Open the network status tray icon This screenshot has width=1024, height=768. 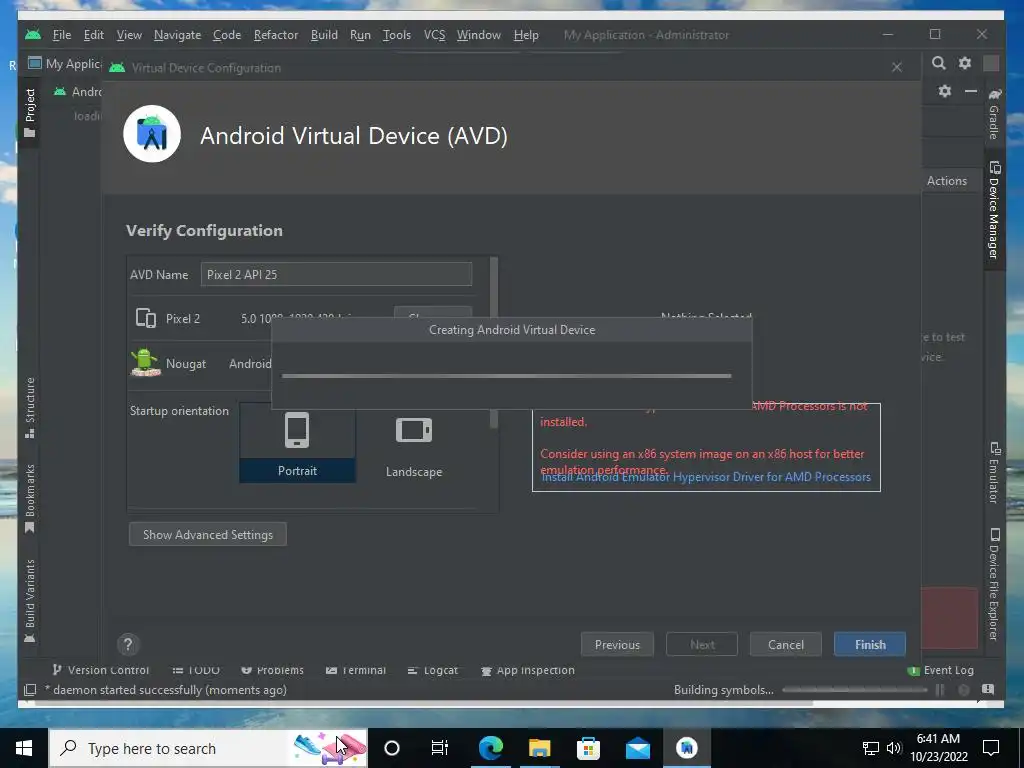coord(871,748)
